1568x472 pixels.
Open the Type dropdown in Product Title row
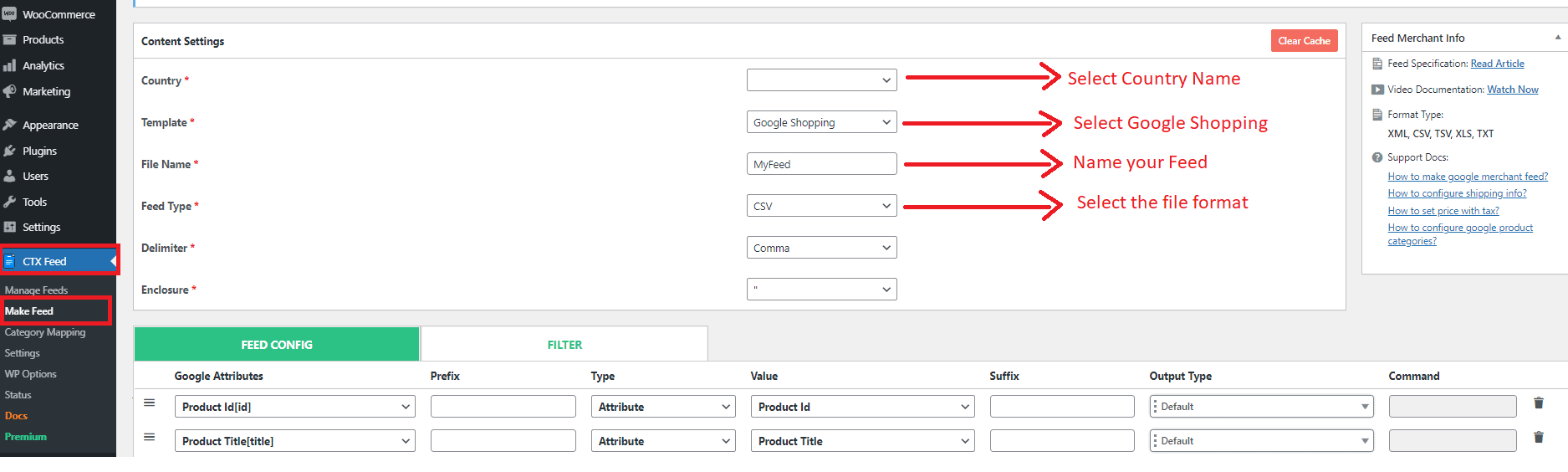(x=663, y=441)
